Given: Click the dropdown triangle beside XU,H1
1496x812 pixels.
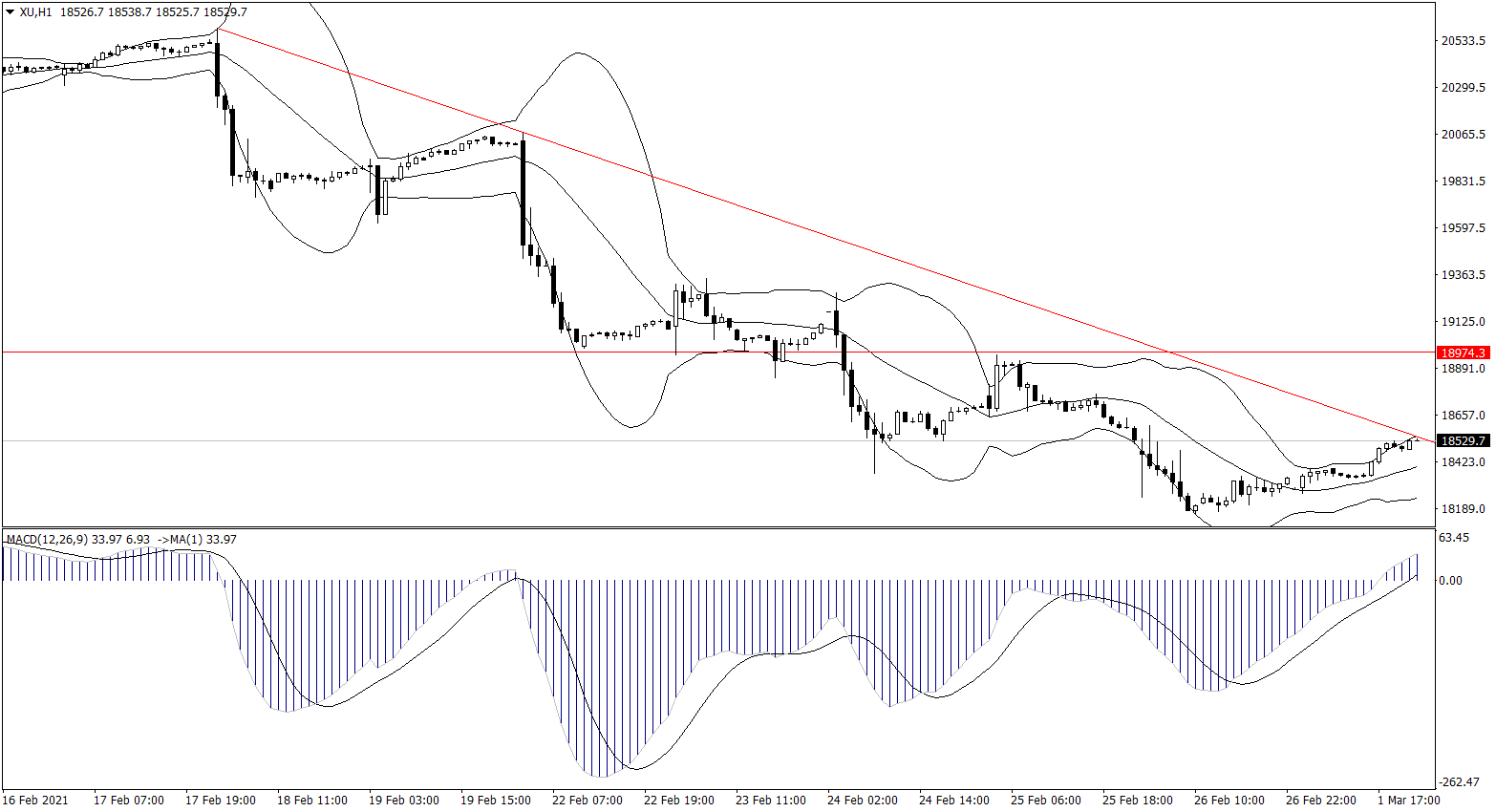Looking at the screenshot, I should (11, 12).
